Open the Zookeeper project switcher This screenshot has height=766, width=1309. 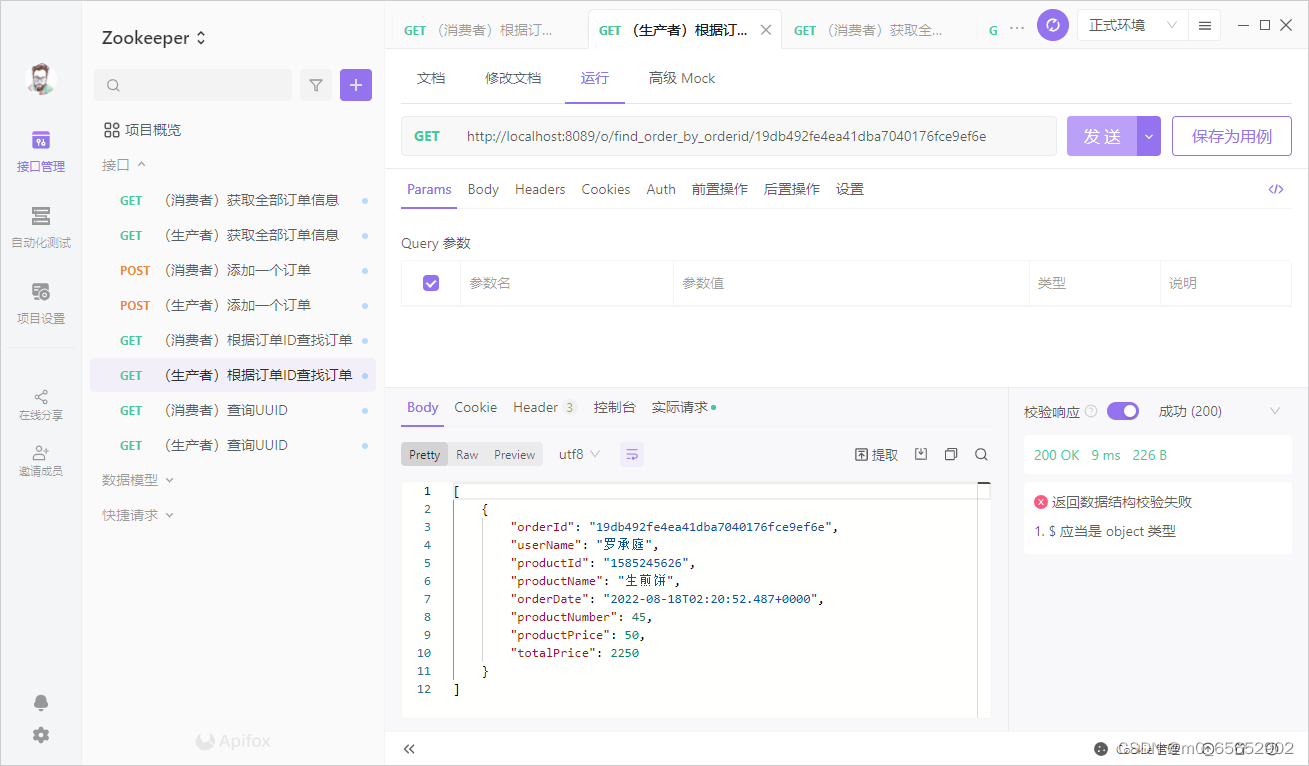pos(154,38)
